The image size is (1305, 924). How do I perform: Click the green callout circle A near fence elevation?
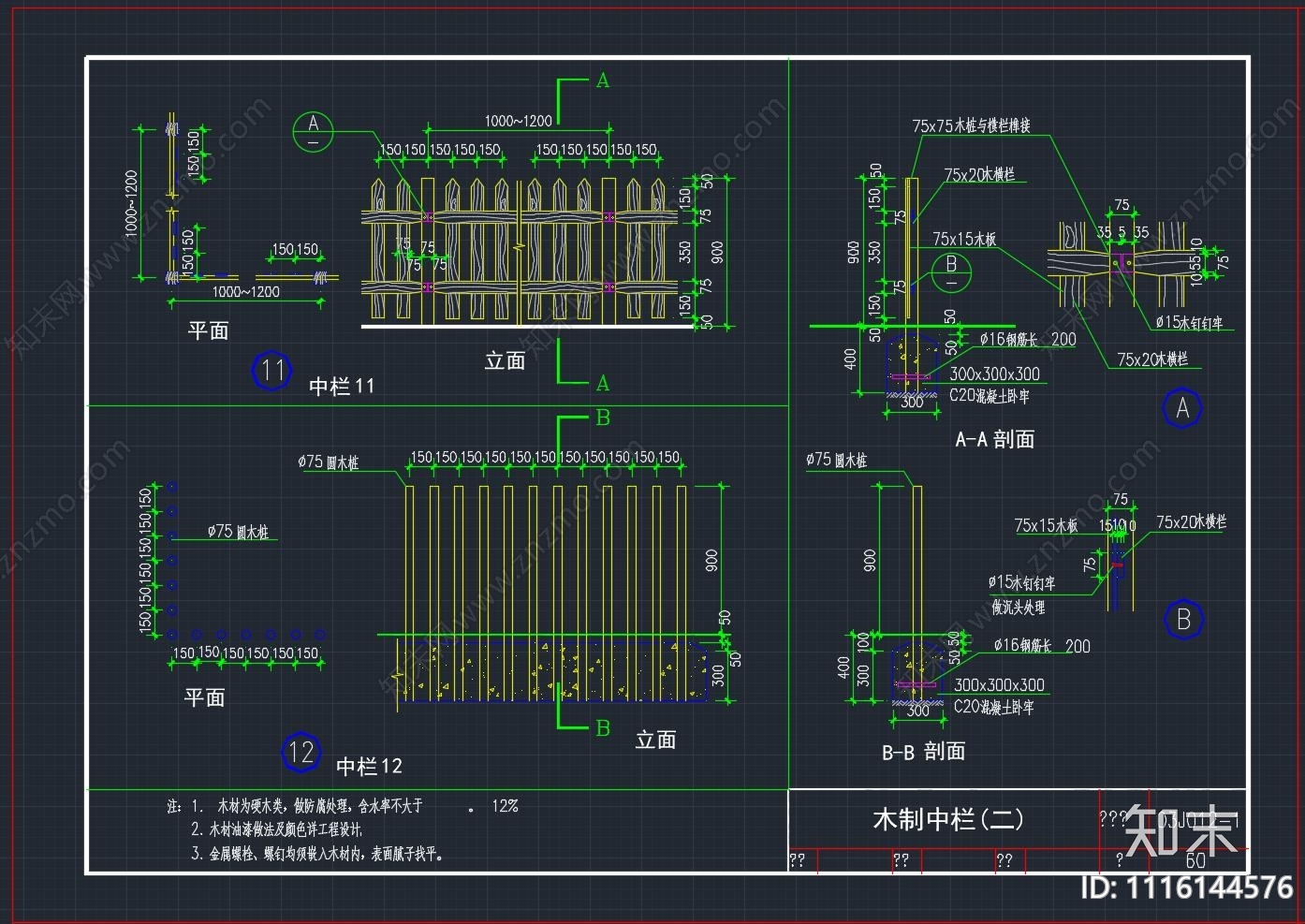coord(313,131)
